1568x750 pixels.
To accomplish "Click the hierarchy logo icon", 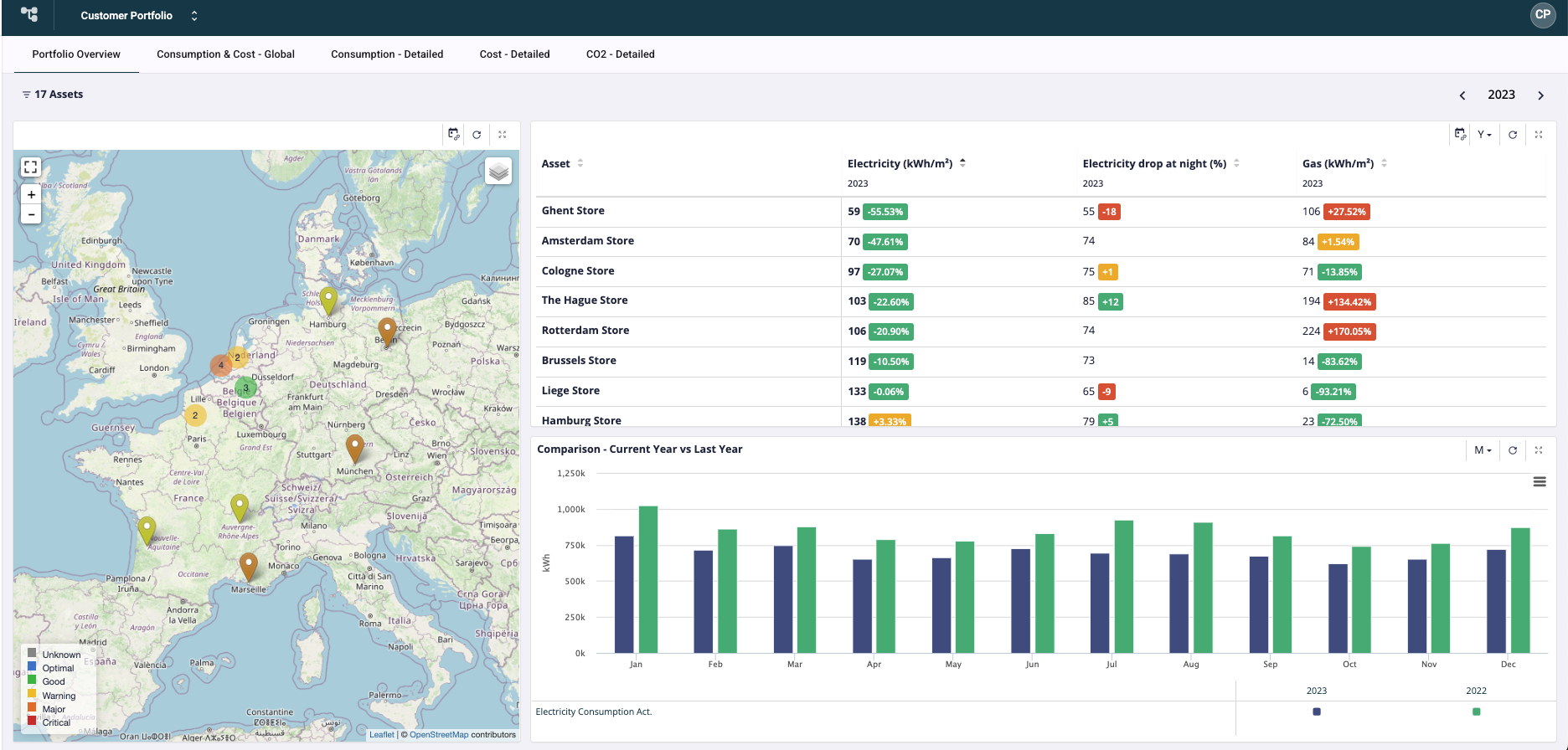I will pyautogui.click(x=29, y=15).
